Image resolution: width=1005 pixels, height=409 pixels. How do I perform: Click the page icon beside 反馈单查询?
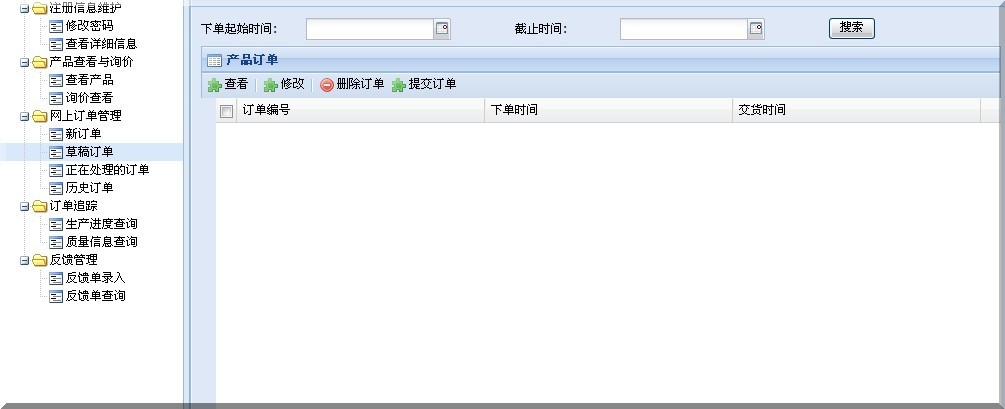[x=56, y=296]
